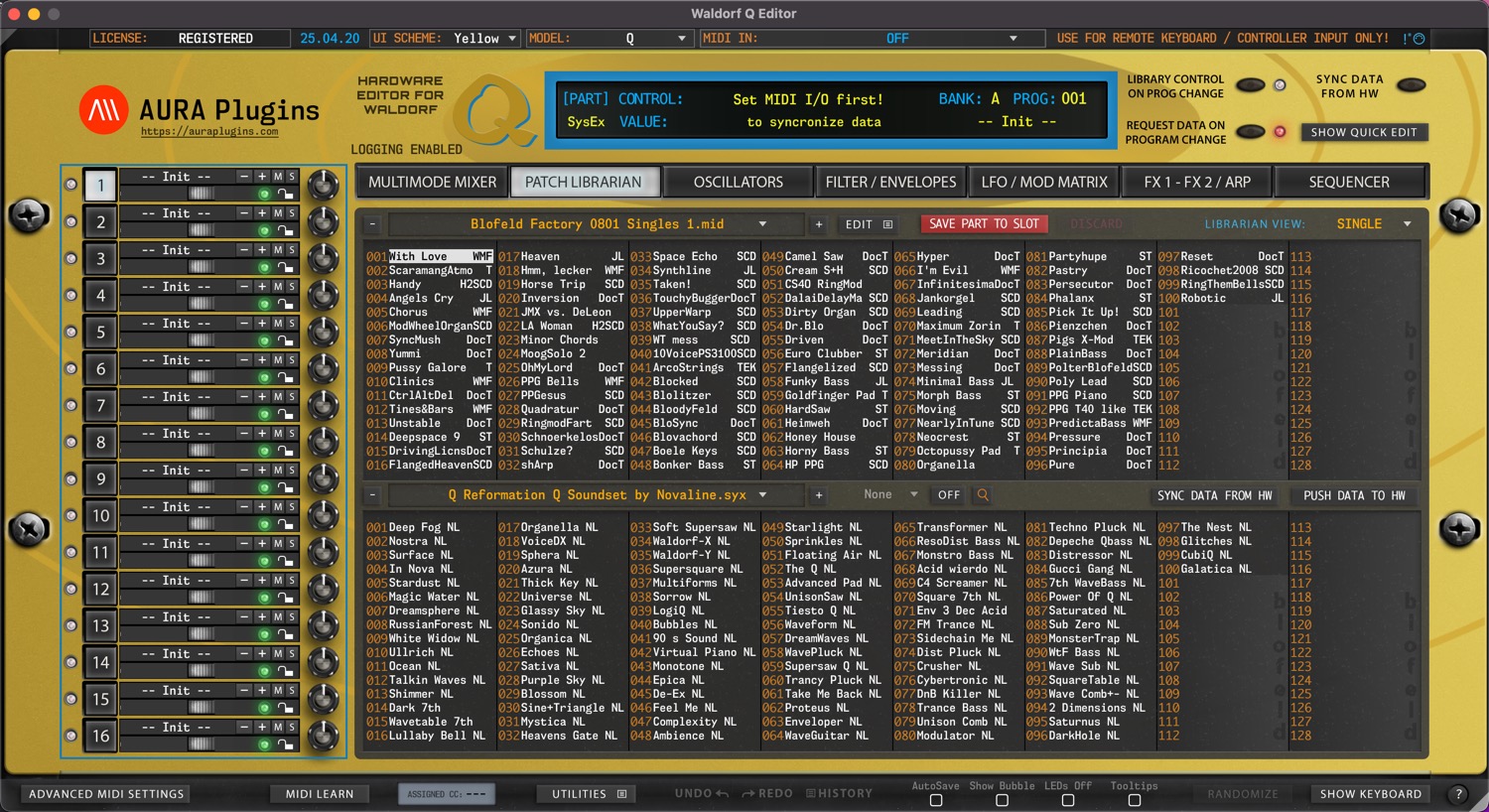This screenshot has width=1489, height=812.
Task: Click the search magnifier in lower librarian
Action: tap(983, 494)
